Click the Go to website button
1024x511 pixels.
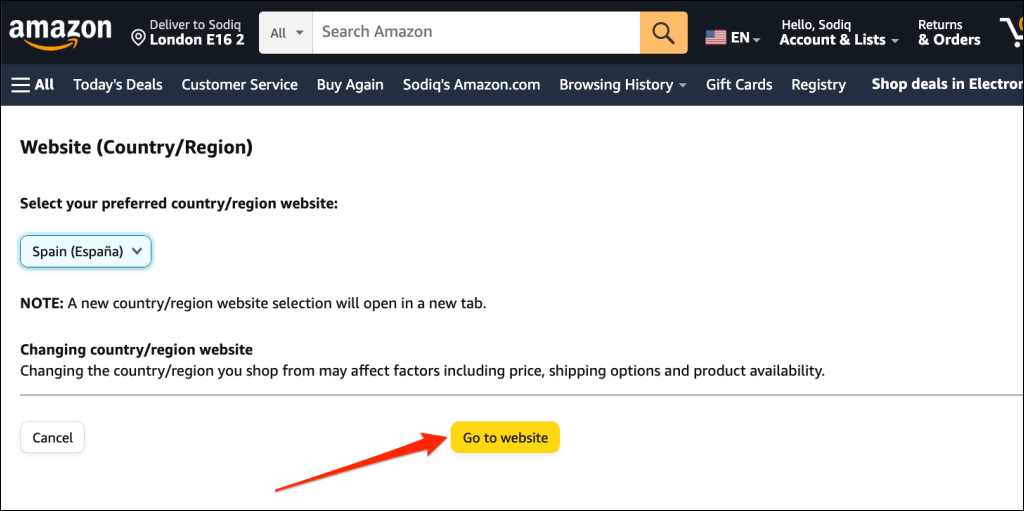pyautogui.click(x=505, y=438)
